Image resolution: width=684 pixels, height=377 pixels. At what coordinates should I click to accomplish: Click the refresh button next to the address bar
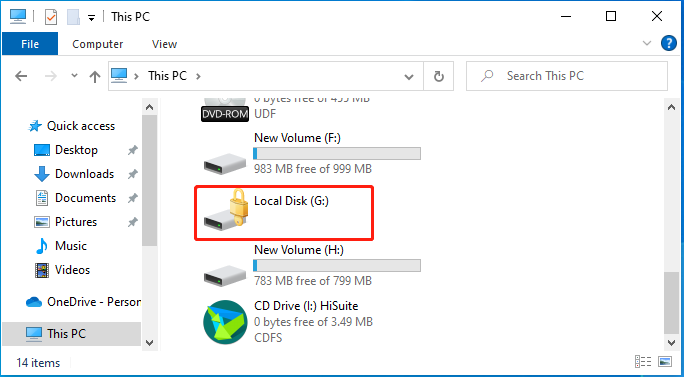coord(438,76)
